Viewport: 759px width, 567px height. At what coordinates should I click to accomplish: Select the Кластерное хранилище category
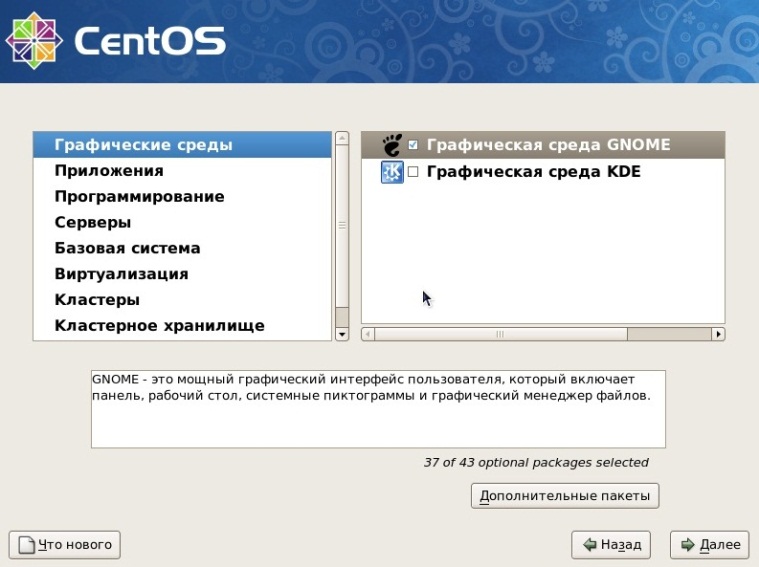pyautogui.click(x=182, y=326)
